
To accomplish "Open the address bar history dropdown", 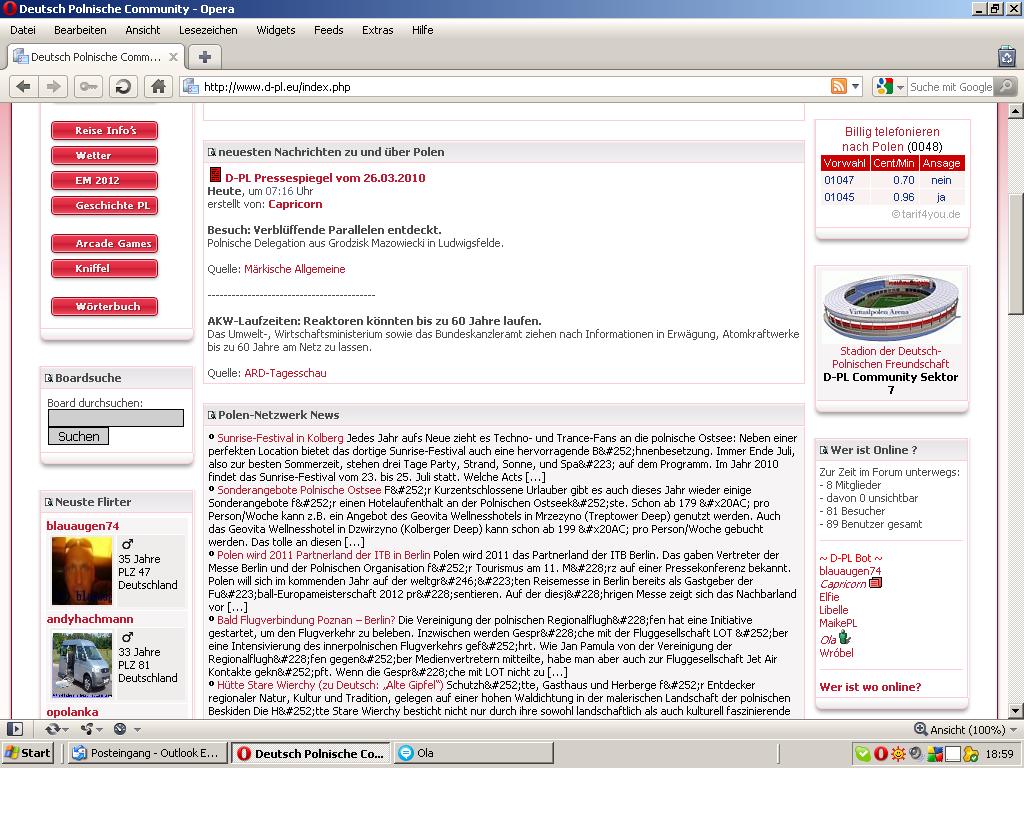I will coord(856,87).
